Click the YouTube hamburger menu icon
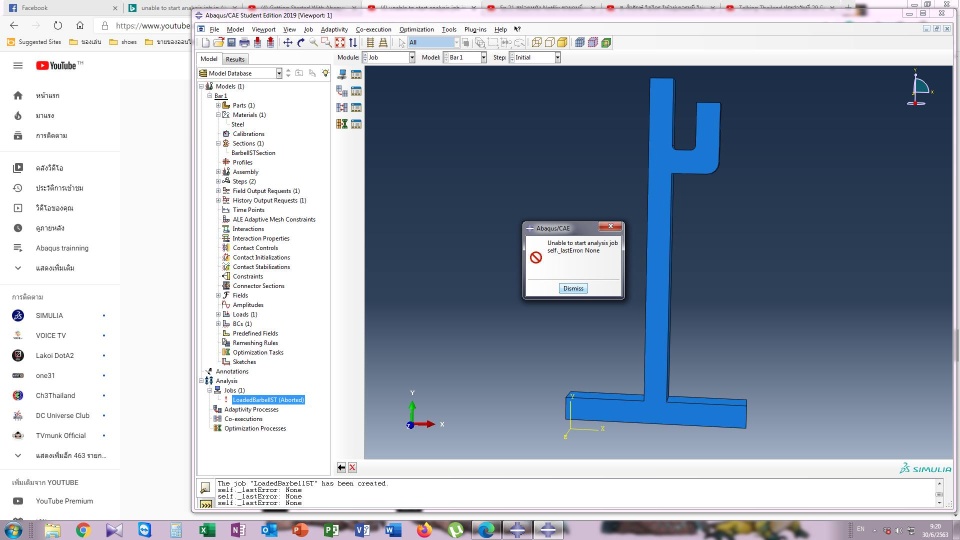This screenshot has height=540, width=960. pos(18,66)
